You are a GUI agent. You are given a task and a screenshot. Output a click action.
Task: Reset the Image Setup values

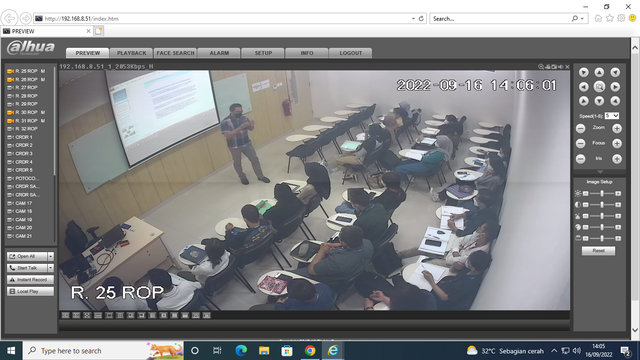click(x=598, y=251)
